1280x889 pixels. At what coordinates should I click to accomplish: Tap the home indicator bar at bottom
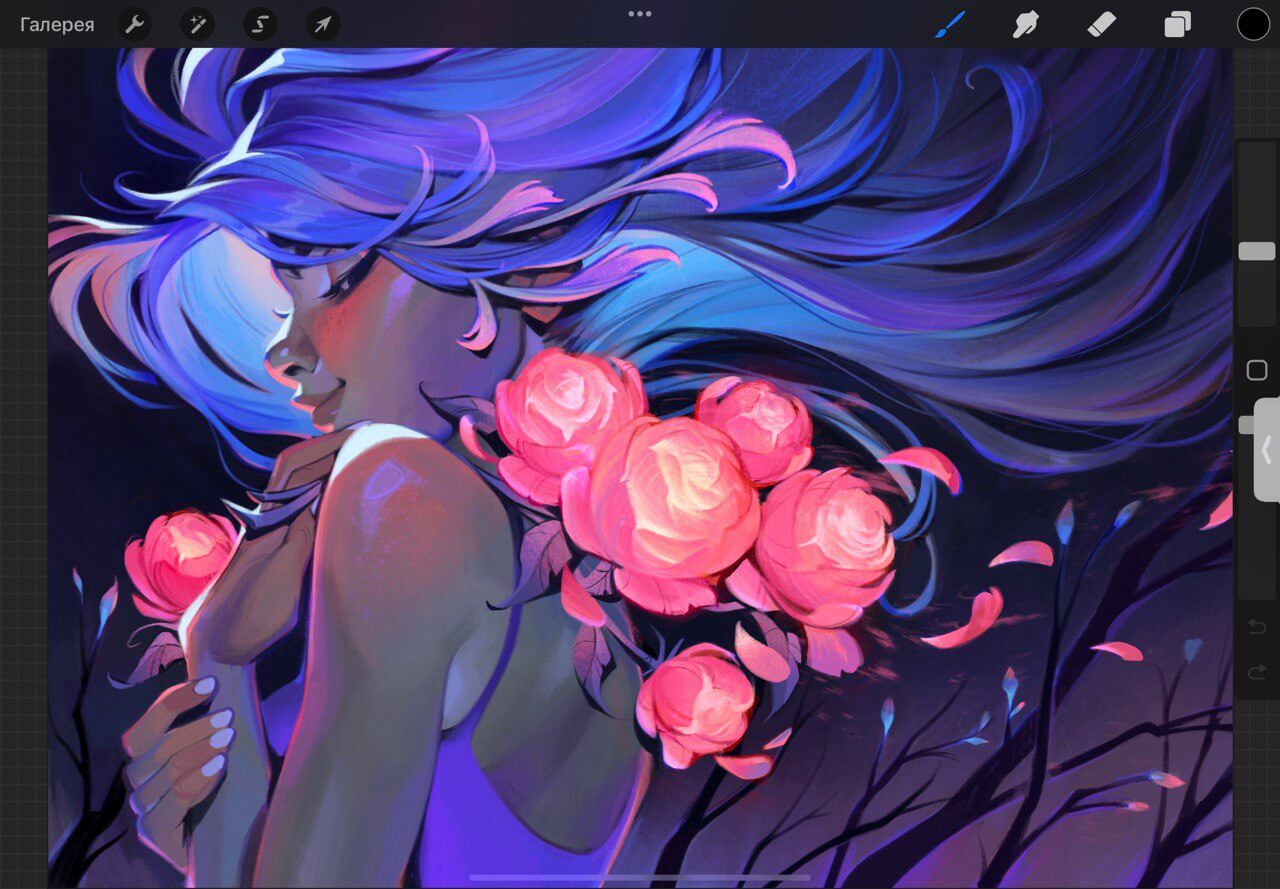pyautogui.click(x=640, y=878)
